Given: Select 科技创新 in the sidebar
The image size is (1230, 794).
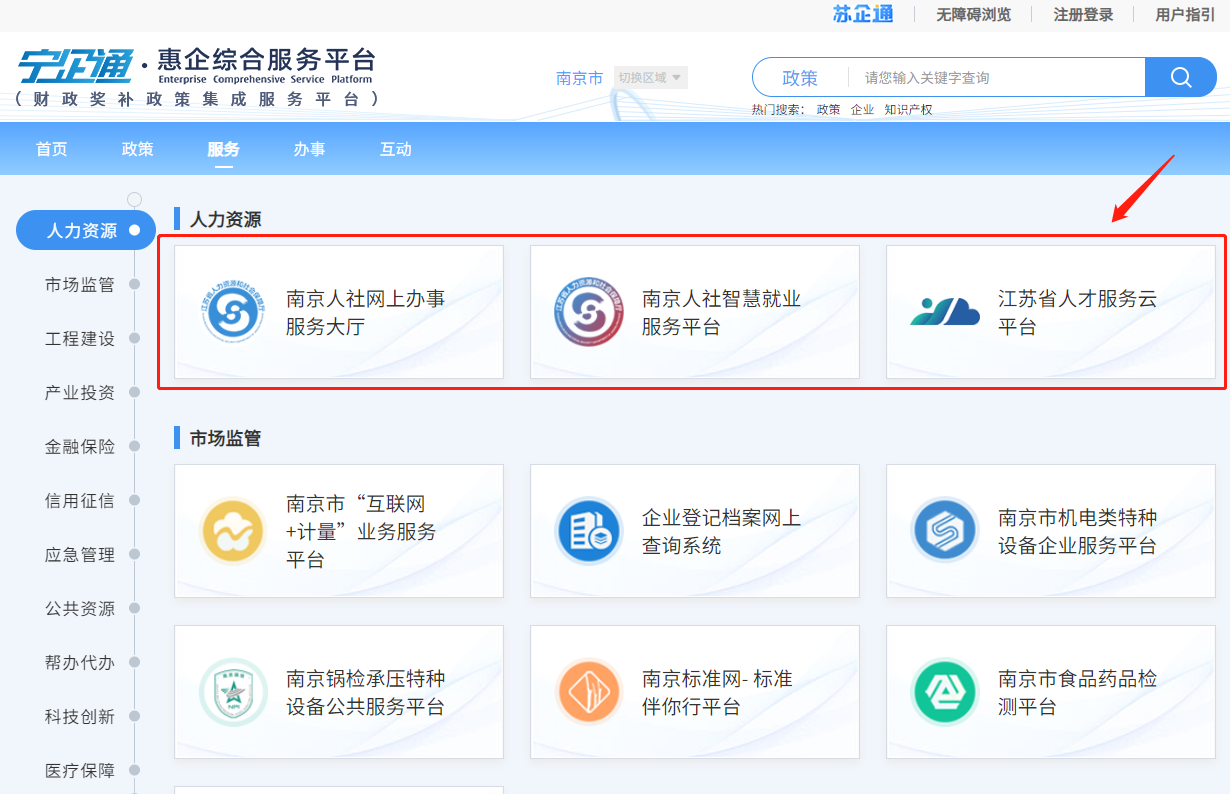Looking at the screenshot, I should point(80,717).
